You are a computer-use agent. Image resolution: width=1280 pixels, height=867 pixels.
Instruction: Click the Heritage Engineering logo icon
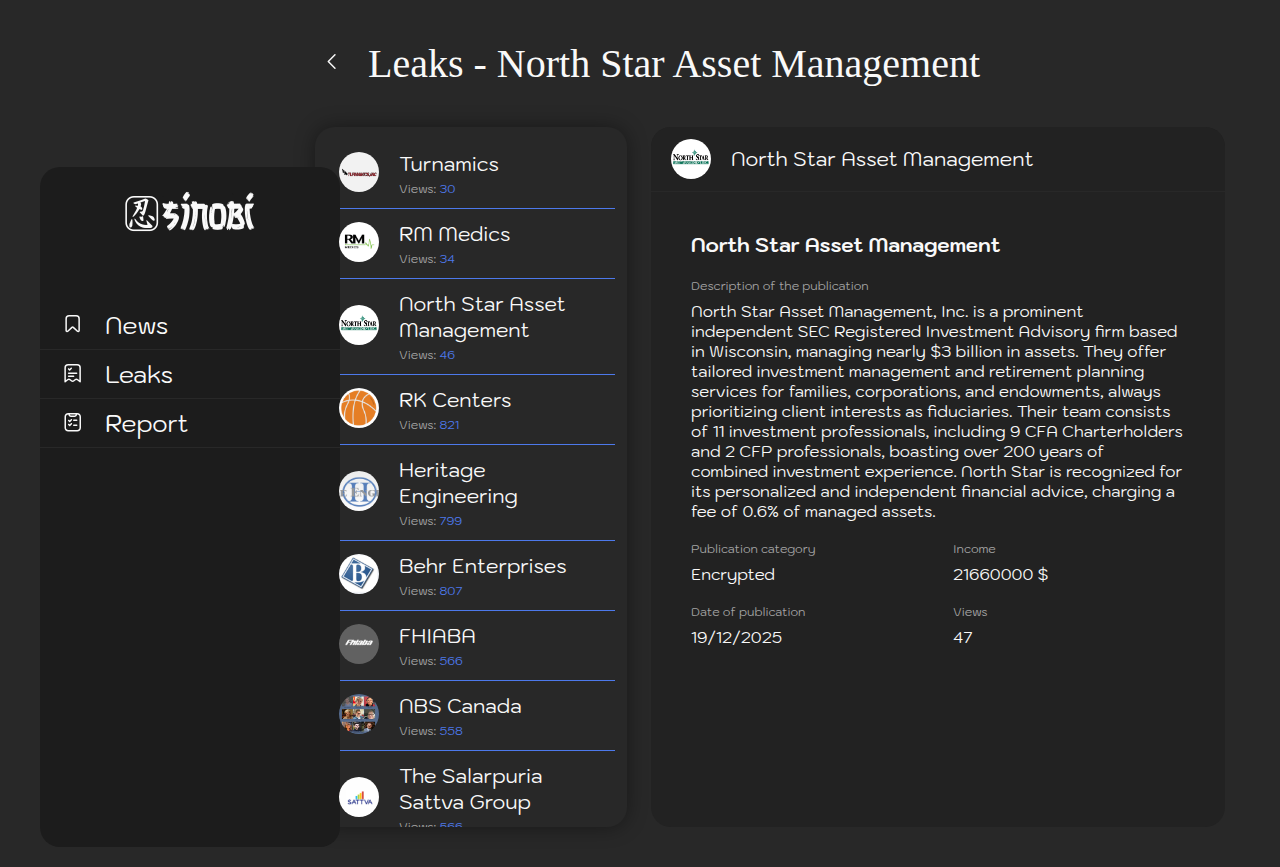pos(359,491)
